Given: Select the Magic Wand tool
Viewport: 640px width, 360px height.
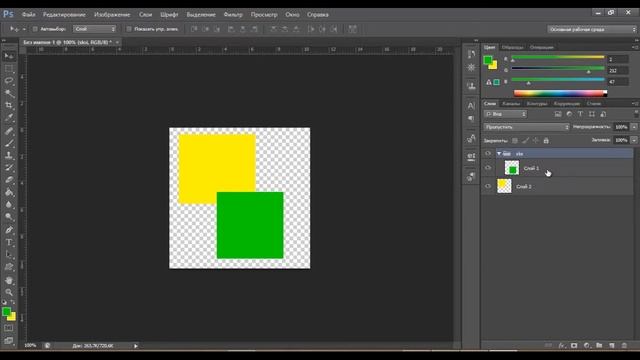Looking at the screenshot, I should (9, 93).
